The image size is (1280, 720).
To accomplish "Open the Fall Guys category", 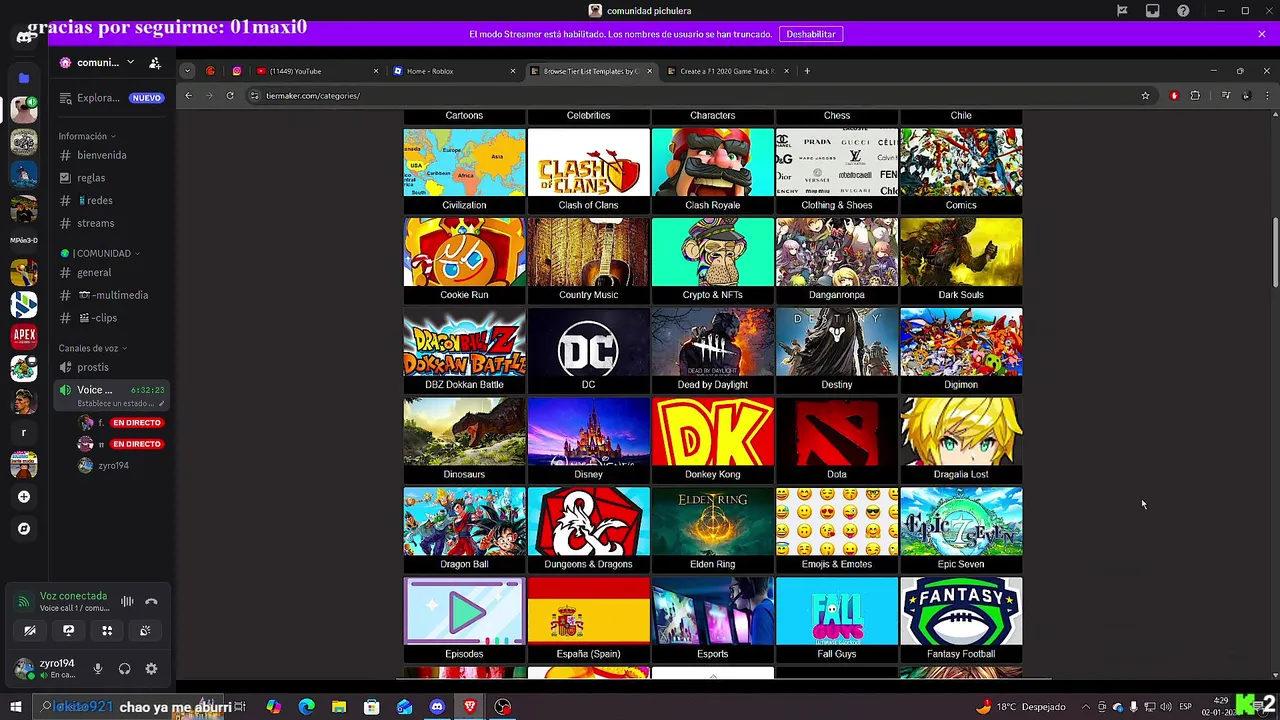I will (836, 620).
